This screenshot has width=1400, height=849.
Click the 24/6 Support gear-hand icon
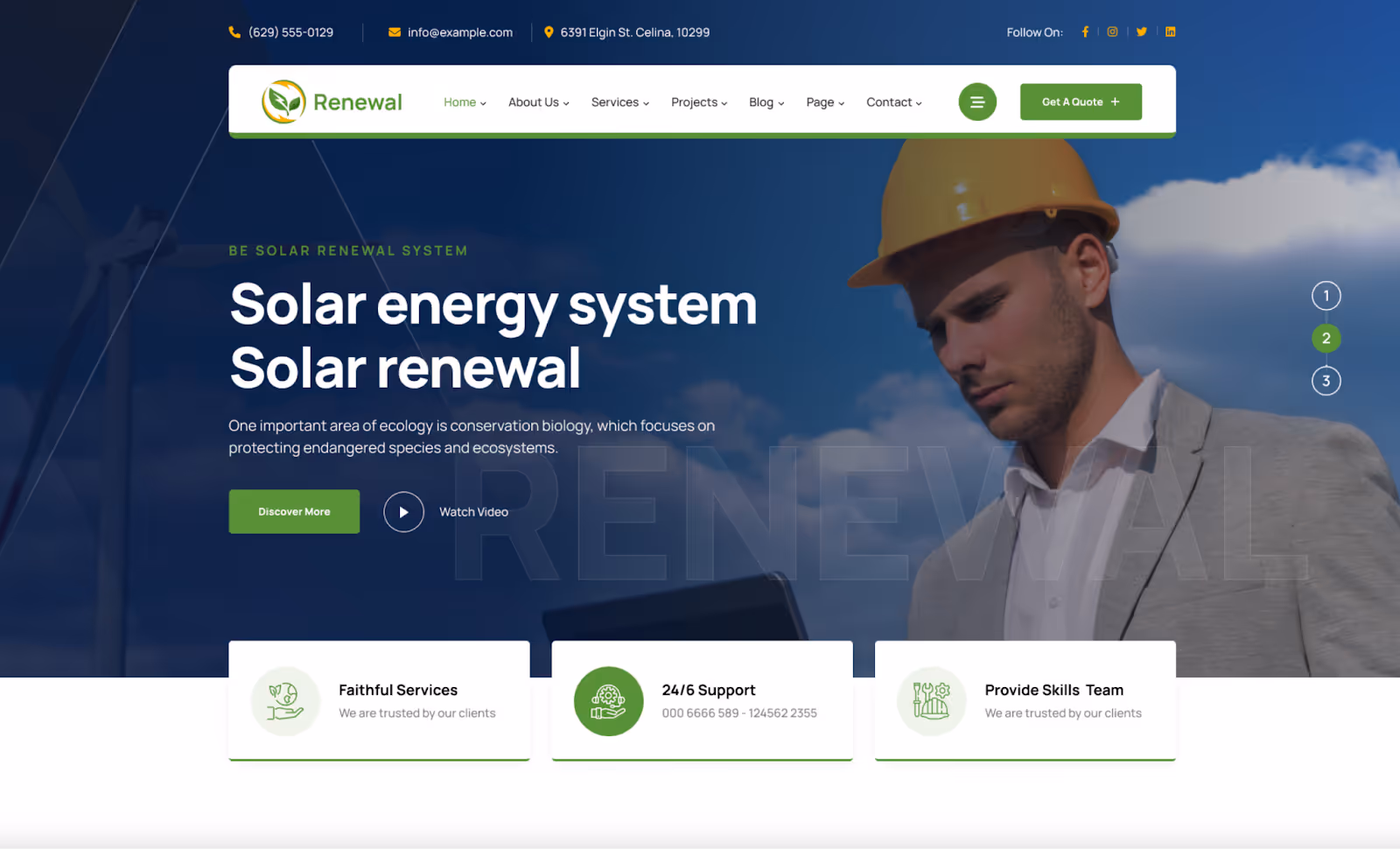(x=608, y=701)
